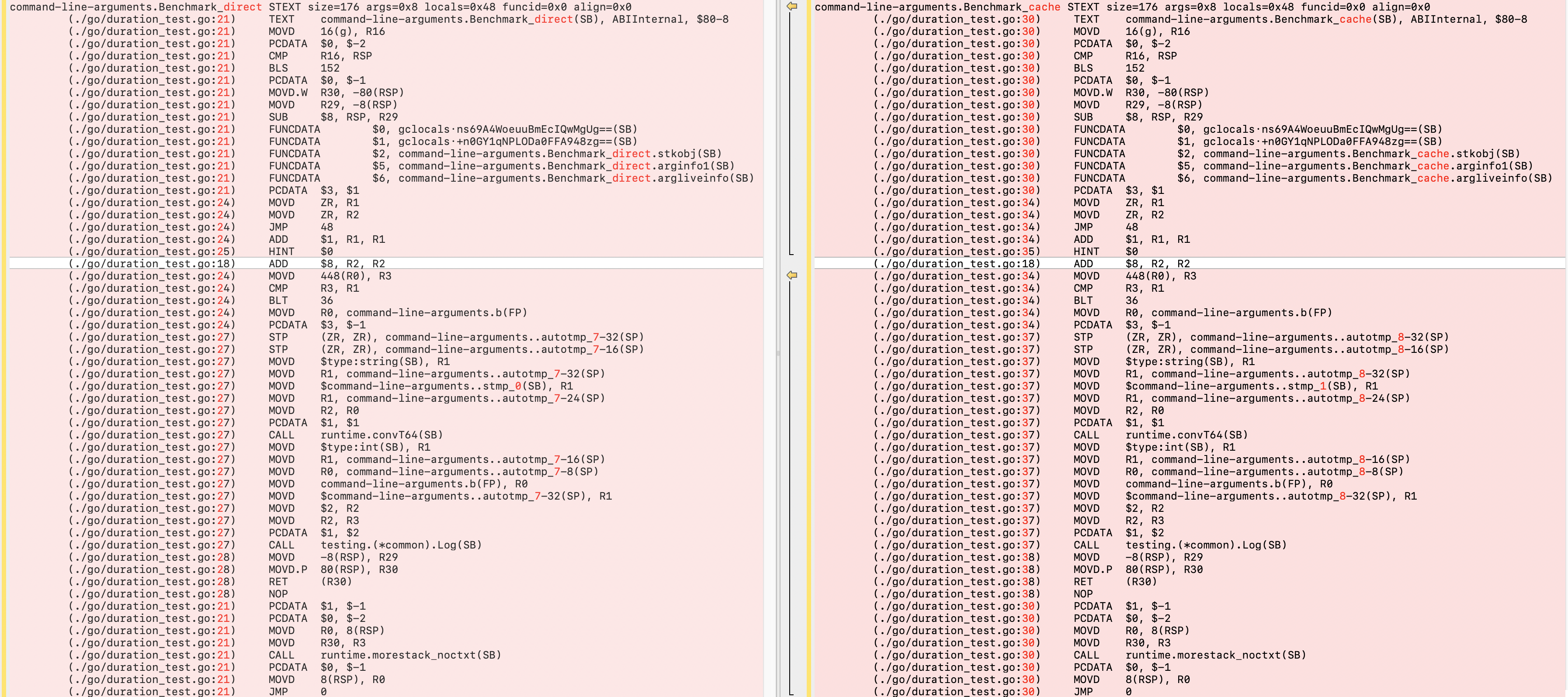
Task: Select the Benchmark_direct STEXT header line
Action: 320,7
